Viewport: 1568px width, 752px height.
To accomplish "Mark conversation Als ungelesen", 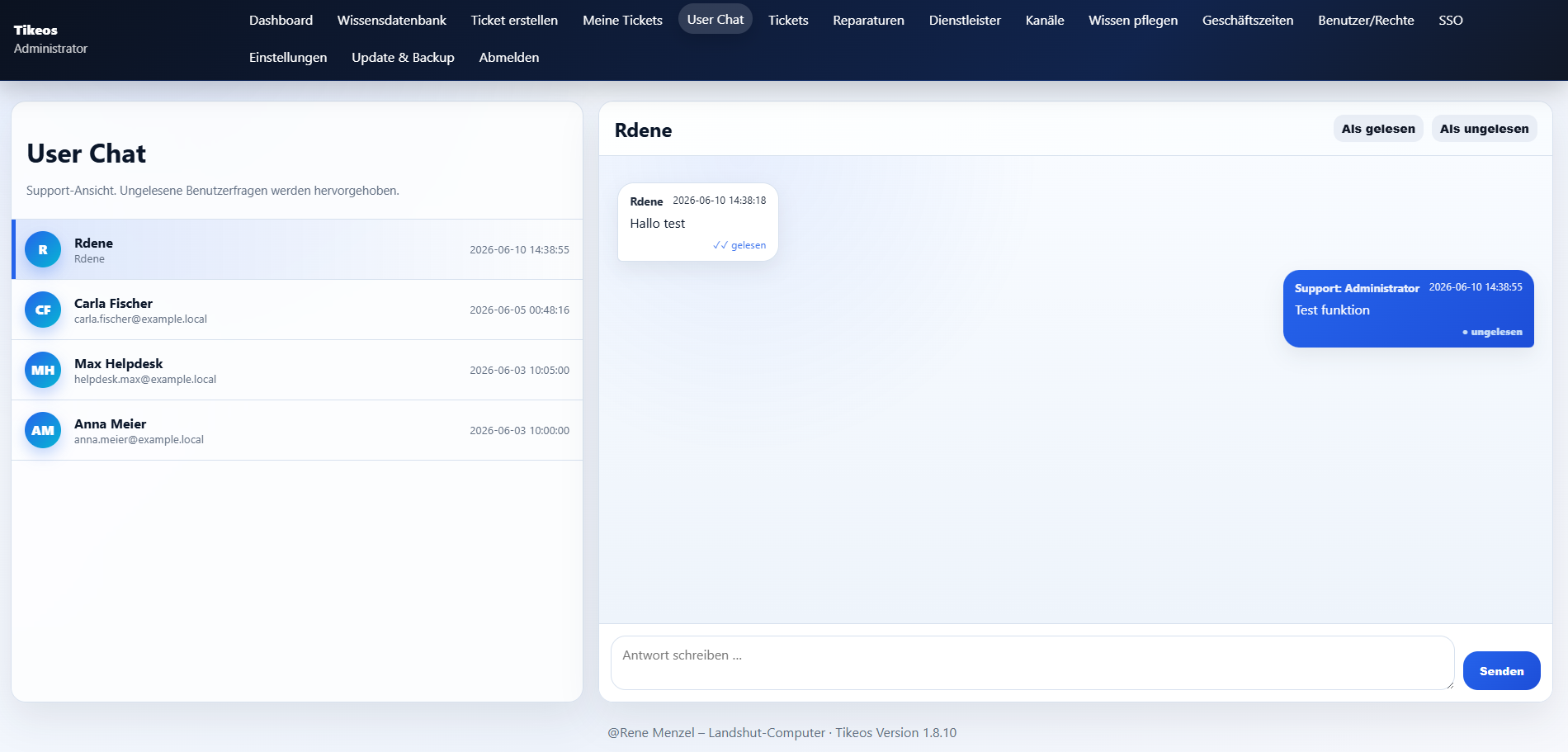I will [x=1484, y=129].
